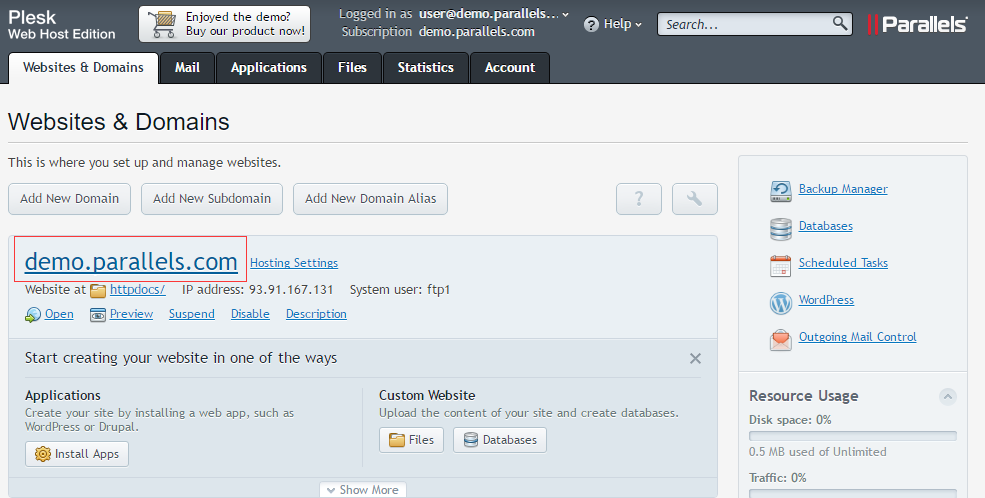Screen dimensions: 985x498
Task: Switch to Websites & Domains tab
Action: [x=83, y=68]
